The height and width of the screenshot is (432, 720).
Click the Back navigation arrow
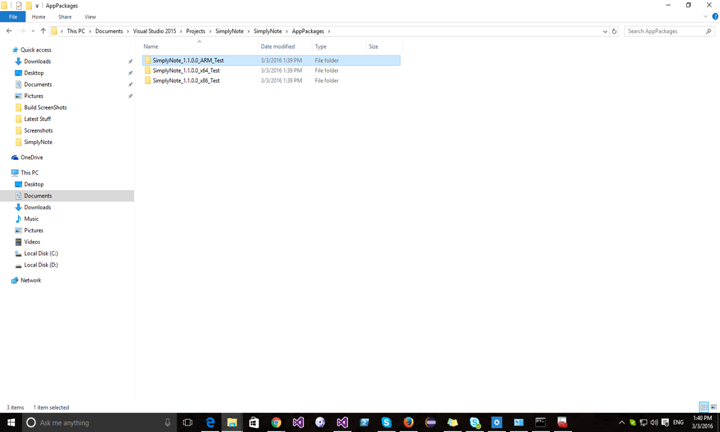9,31
